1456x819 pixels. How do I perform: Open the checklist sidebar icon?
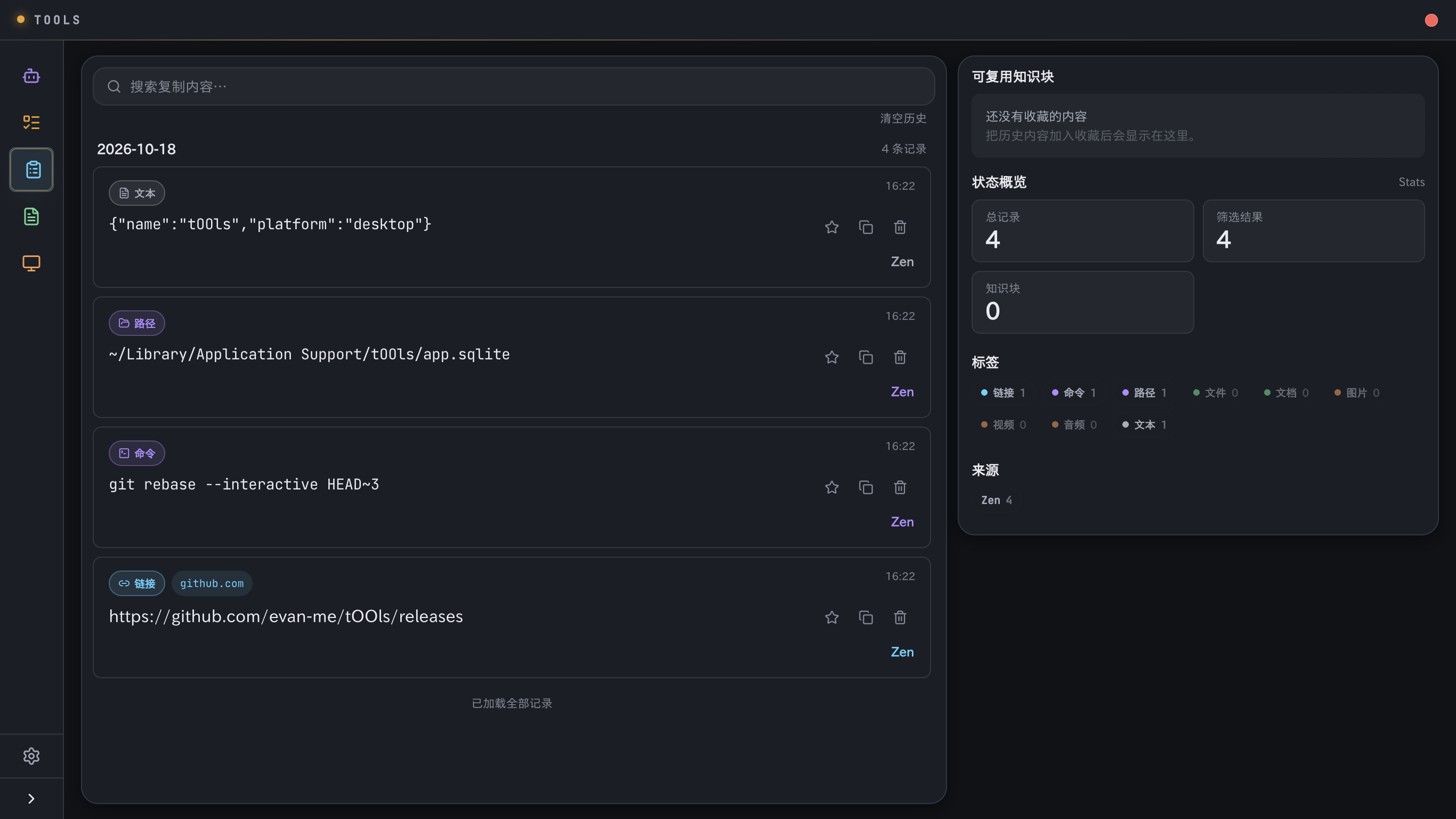coord(31,123)
